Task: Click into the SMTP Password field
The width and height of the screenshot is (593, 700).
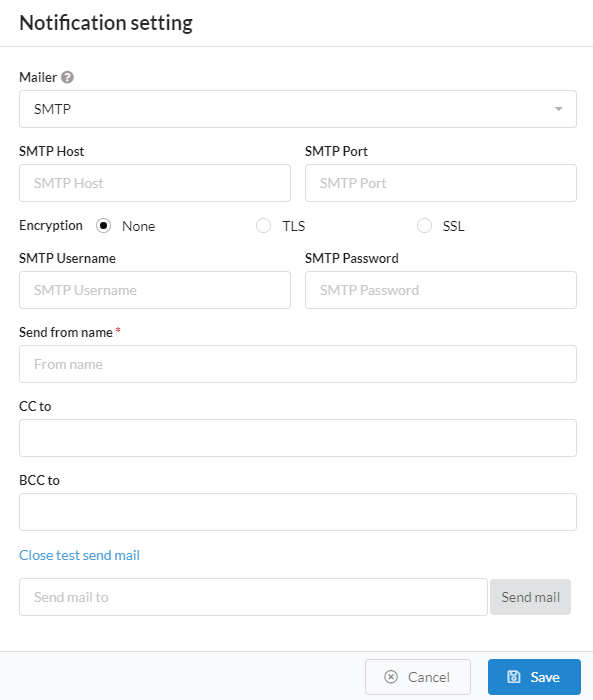Action: click(x=441, y=290)
